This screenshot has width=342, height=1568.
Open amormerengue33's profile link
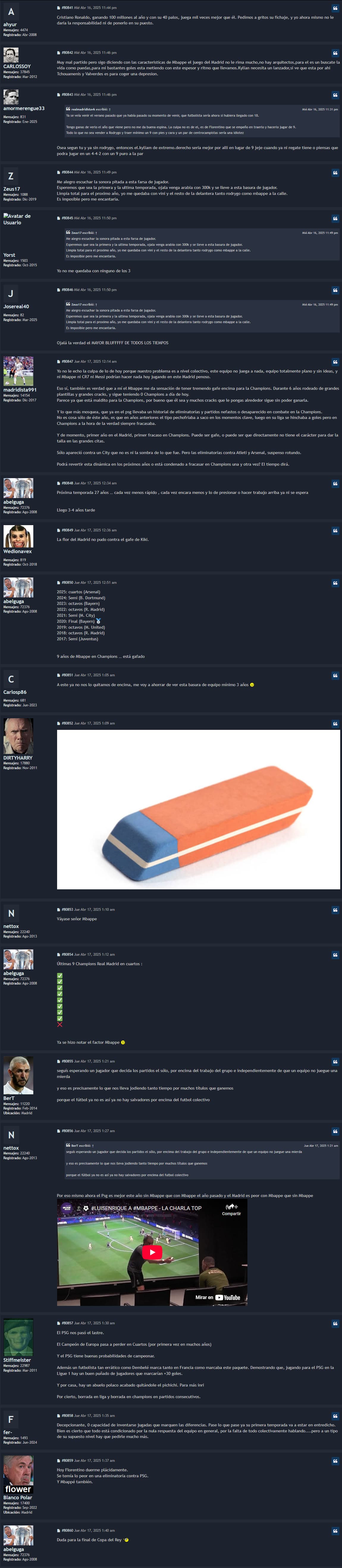click(x=24, y=108)
